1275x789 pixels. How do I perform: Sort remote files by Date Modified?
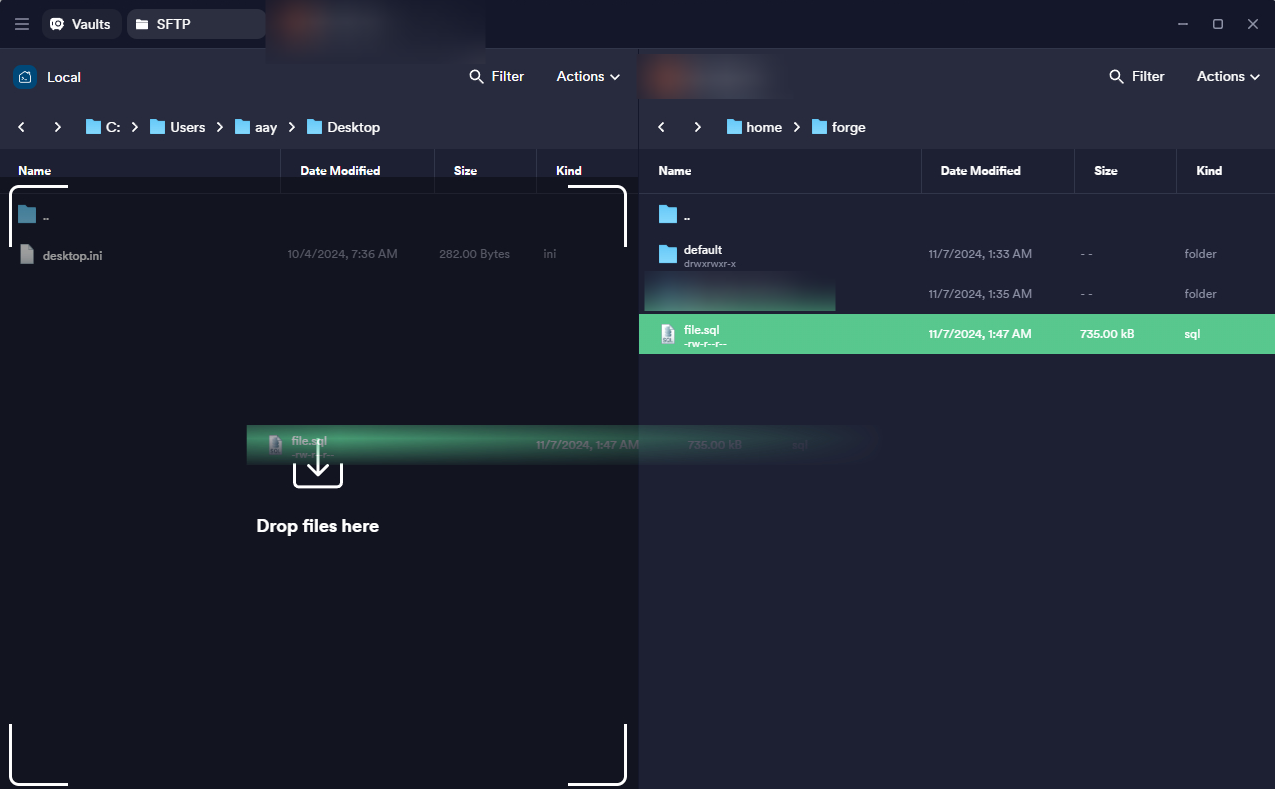click(x=980, y=171)
